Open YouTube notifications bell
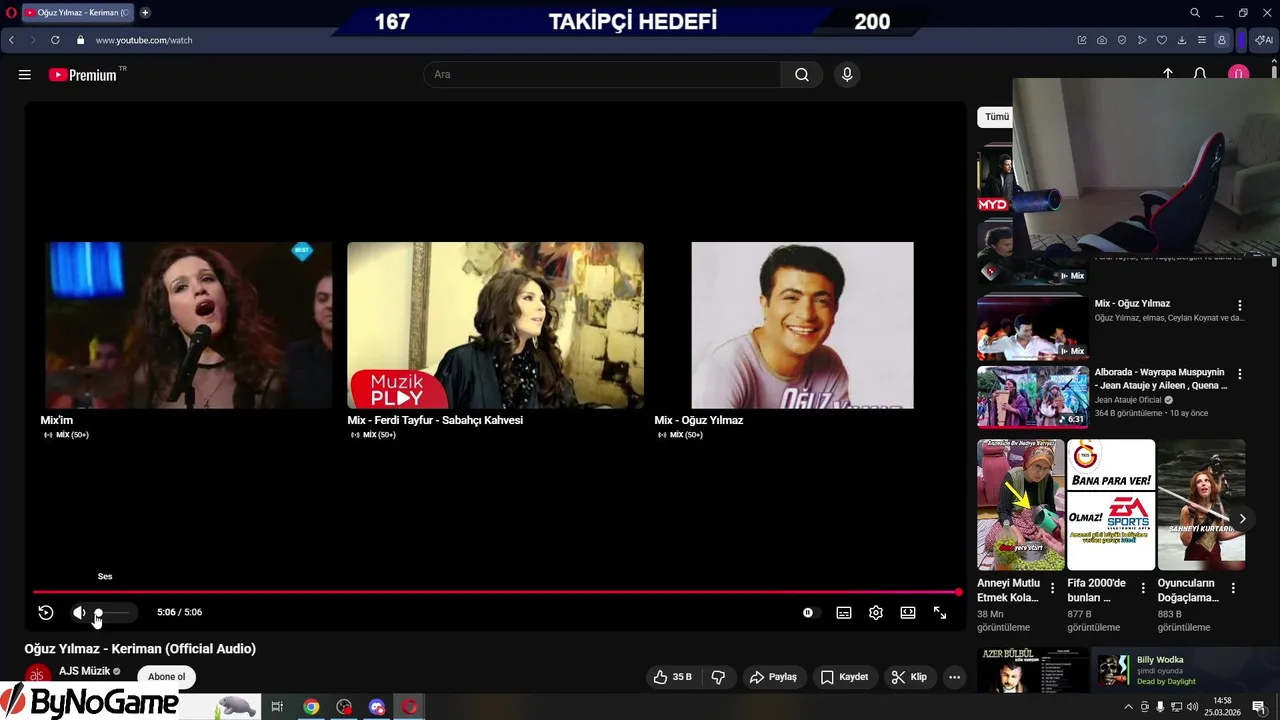This screenshot has width=1280, height=720. pyautogui.click(x=1200, y=75)
